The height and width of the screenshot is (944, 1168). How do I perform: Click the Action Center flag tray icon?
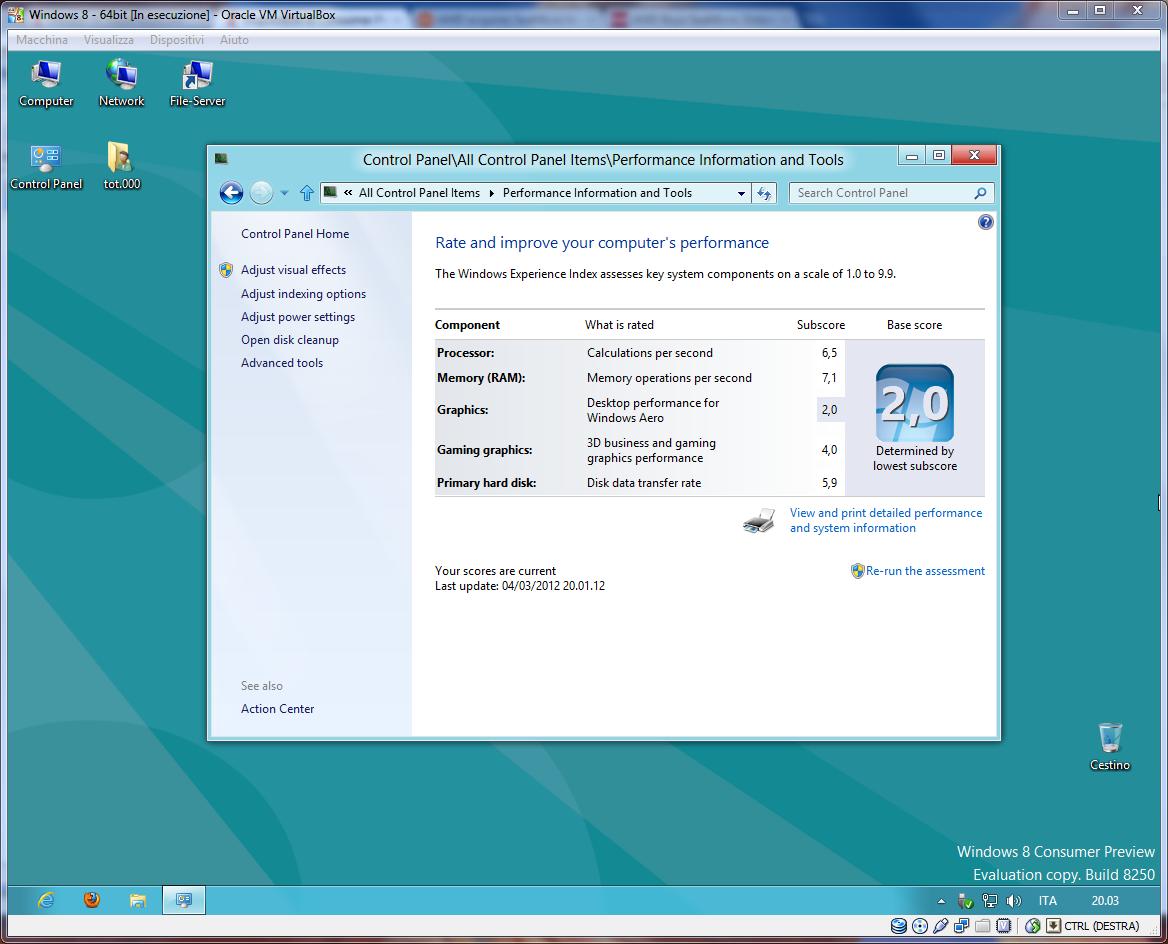(x=965, y=901)
